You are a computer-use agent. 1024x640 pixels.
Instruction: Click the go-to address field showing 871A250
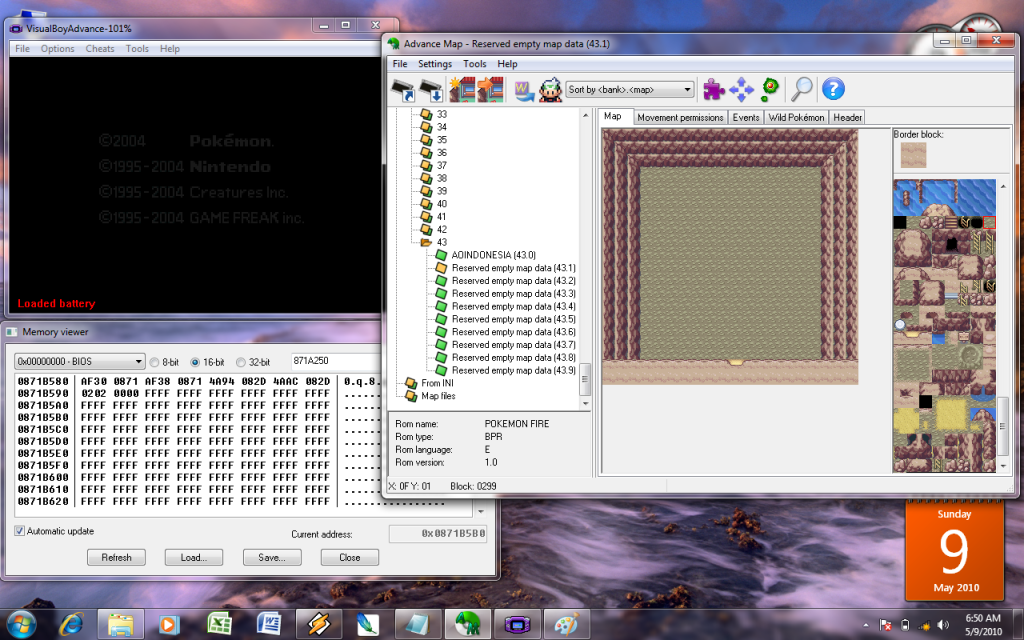[335, 361]
